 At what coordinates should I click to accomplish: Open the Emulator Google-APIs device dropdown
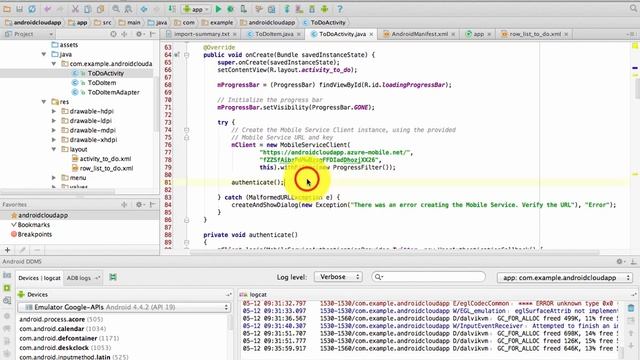[124, 307]
